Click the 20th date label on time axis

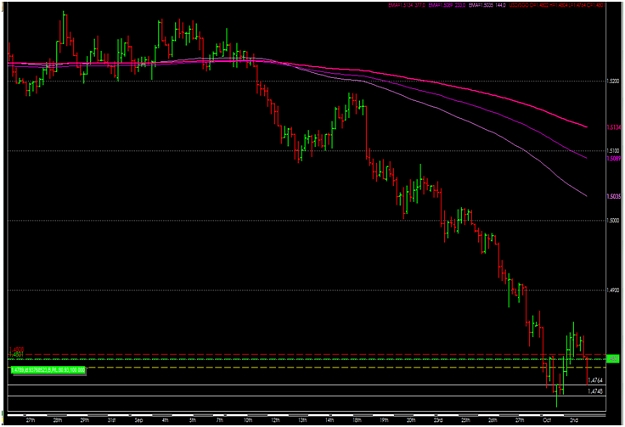pyautogui.click(x=411, y=420)
